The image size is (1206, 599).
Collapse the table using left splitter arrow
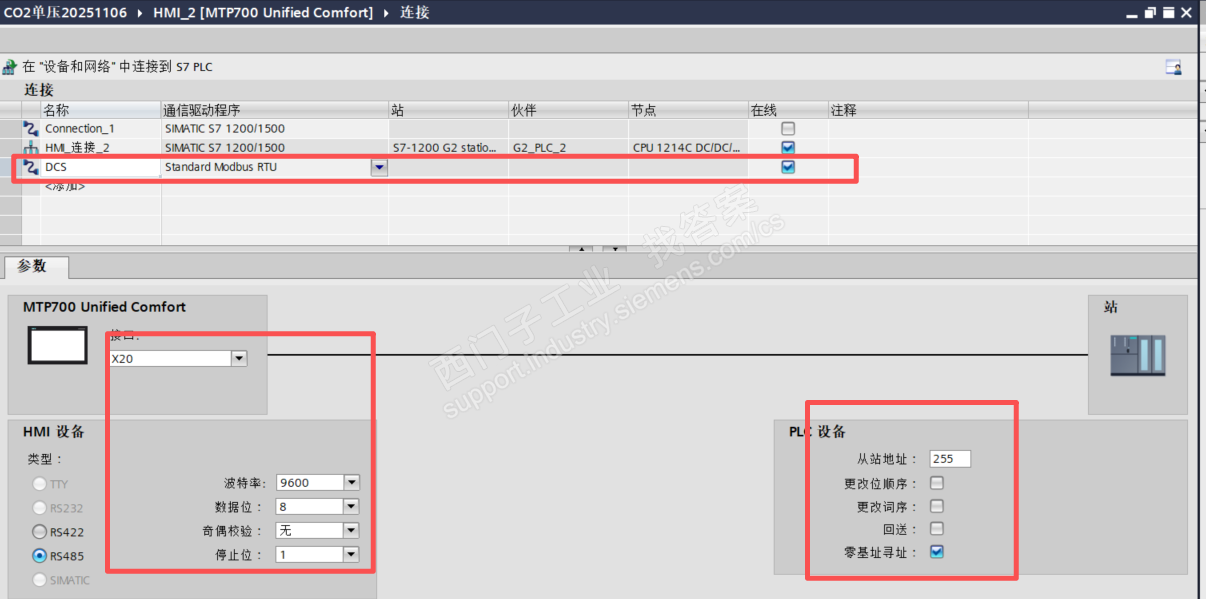(x=580, y=249)
